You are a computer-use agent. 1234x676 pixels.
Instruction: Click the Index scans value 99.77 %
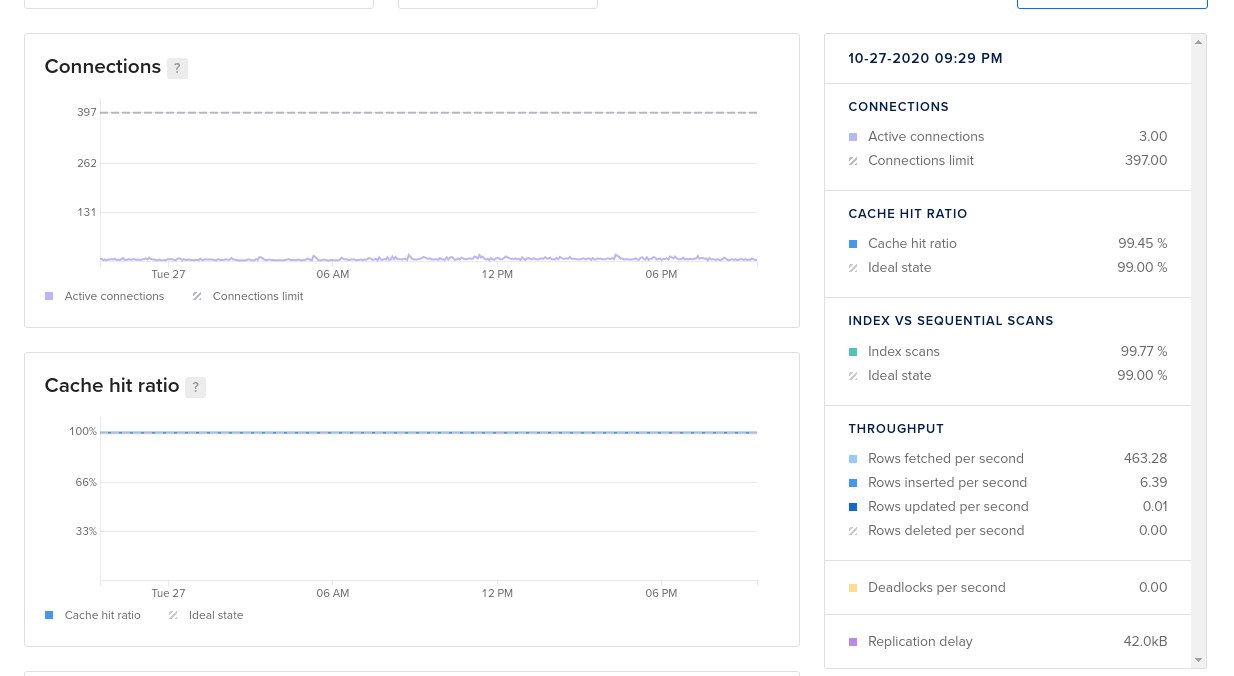tap(1144, 352)
